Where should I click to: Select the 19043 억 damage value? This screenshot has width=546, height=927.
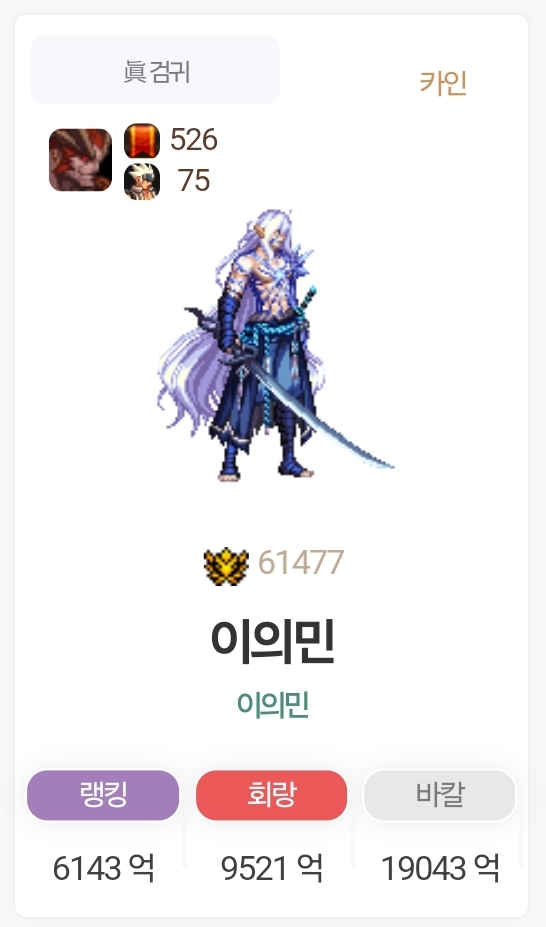(441, 868)
